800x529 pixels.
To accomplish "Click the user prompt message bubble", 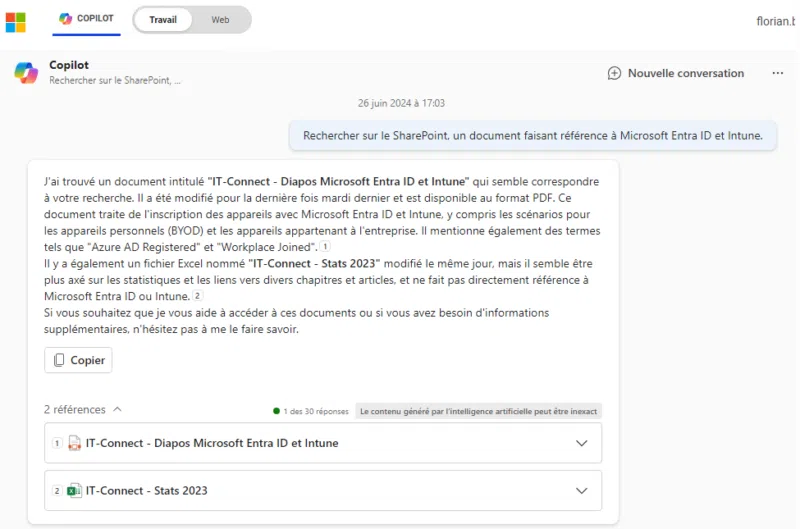I will click(533, 136).
